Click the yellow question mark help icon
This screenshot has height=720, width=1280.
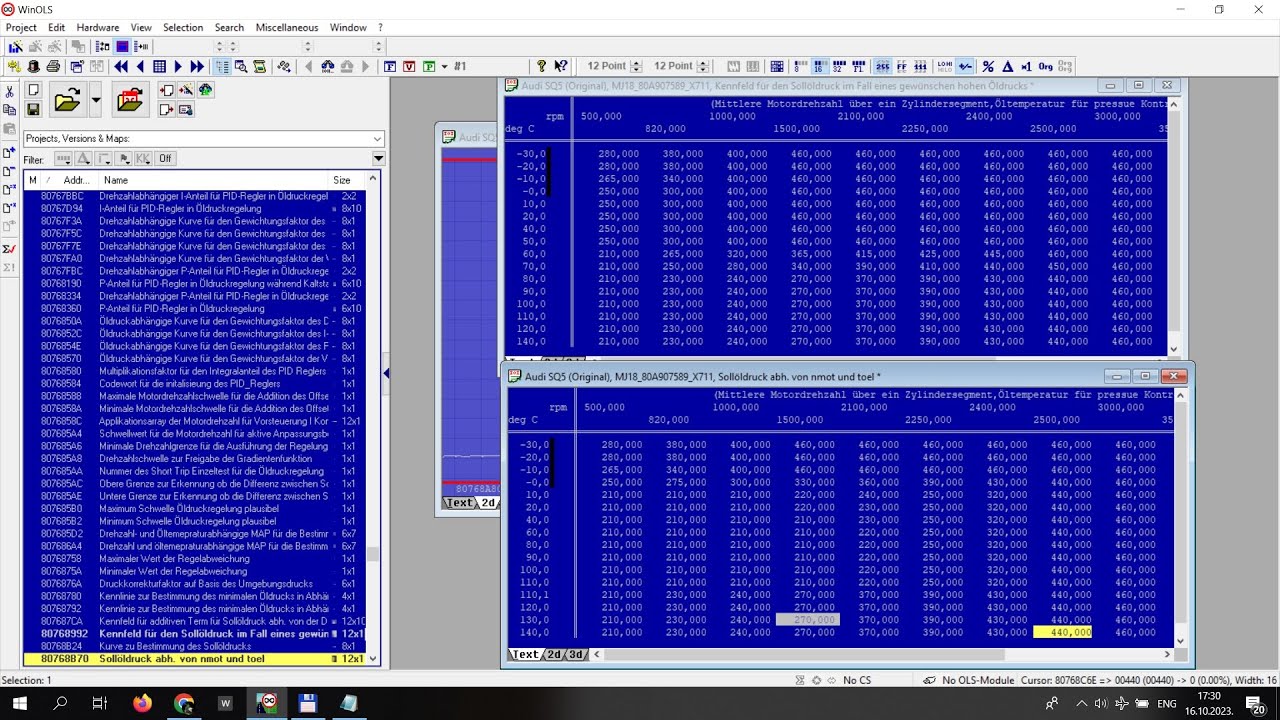click(x=541, y=66)
